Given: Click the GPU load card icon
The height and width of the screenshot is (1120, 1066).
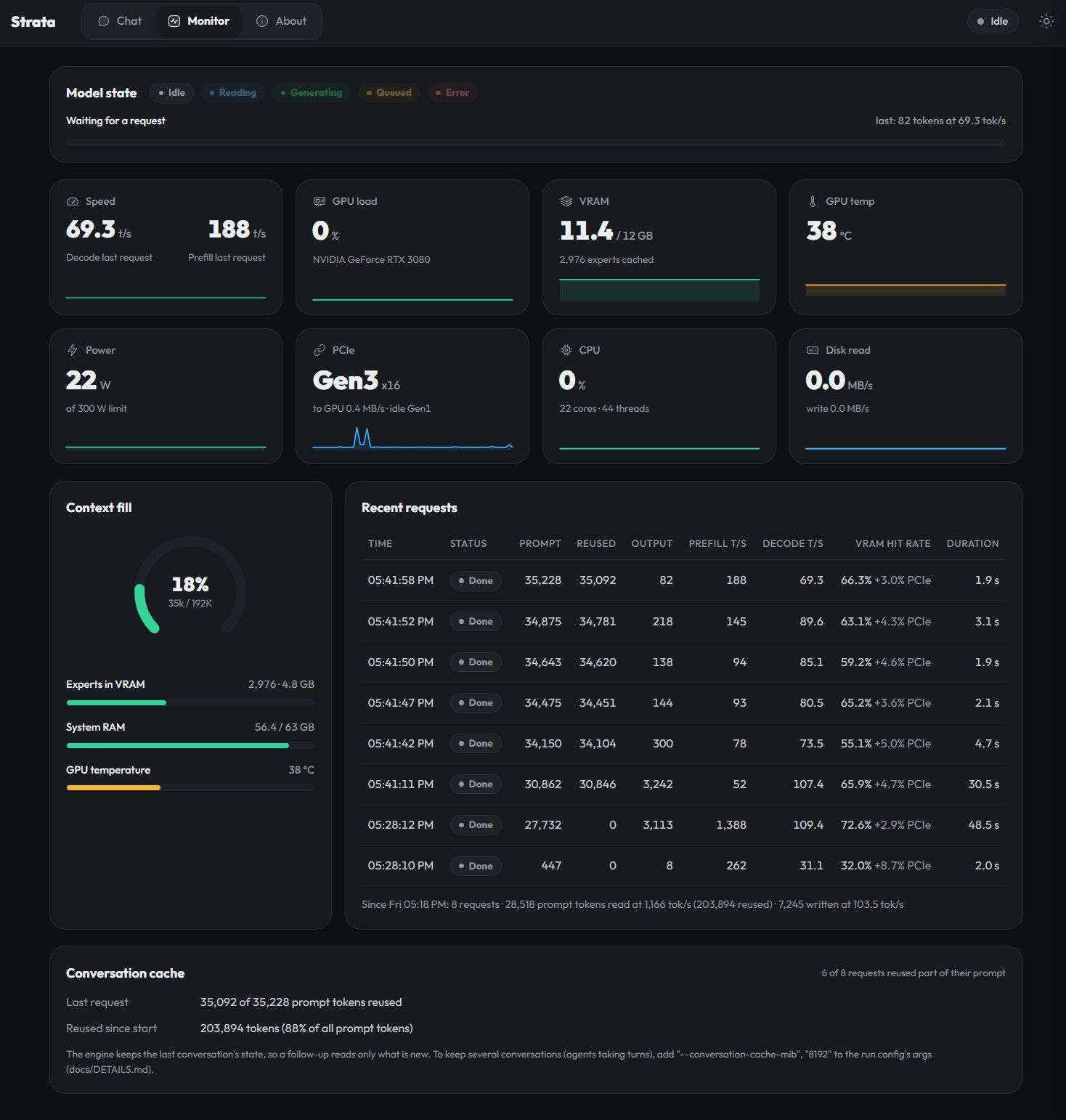Looking at the screenshot, I should pyautogui.click(x=319, y=201).
